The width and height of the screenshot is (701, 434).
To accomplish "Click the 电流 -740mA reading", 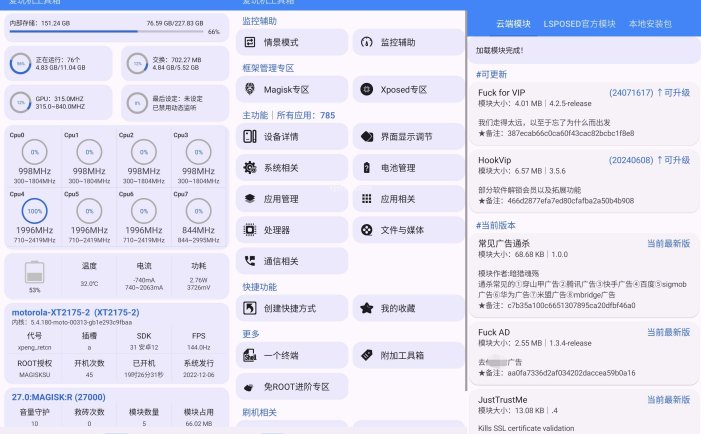I will point(144,276).
